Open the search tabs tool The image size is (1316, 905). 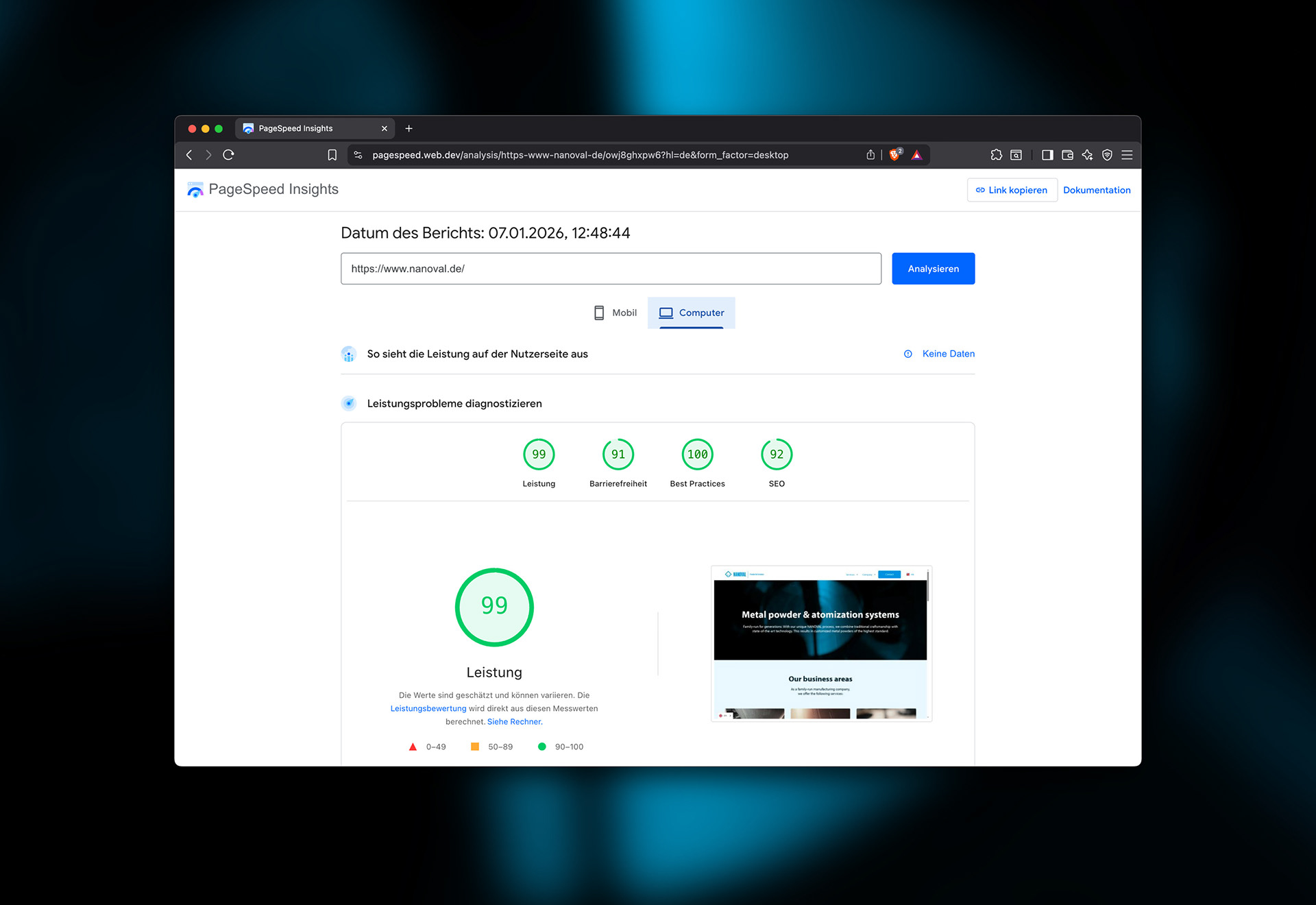tap(1016, 155)
